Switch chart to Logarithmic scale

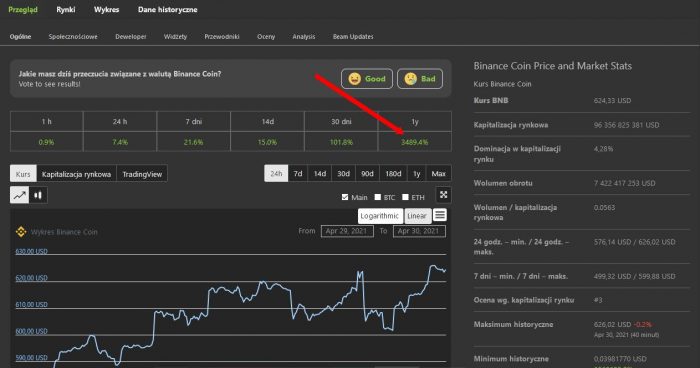[380, 216]
